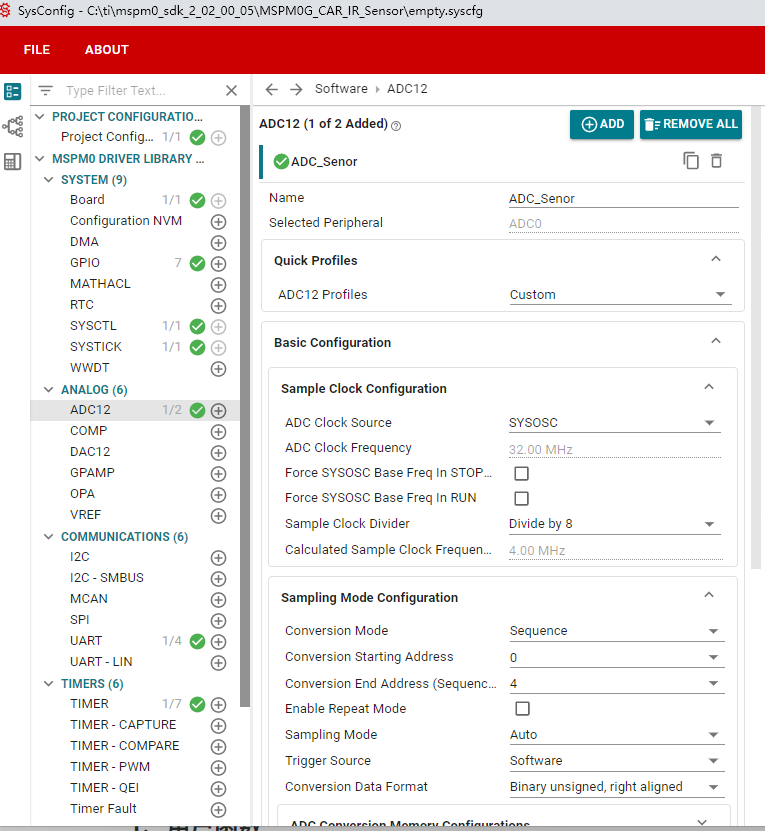Navigate back with the left arrow
This screenshot has height=831, width=765.
coord(271,89)
